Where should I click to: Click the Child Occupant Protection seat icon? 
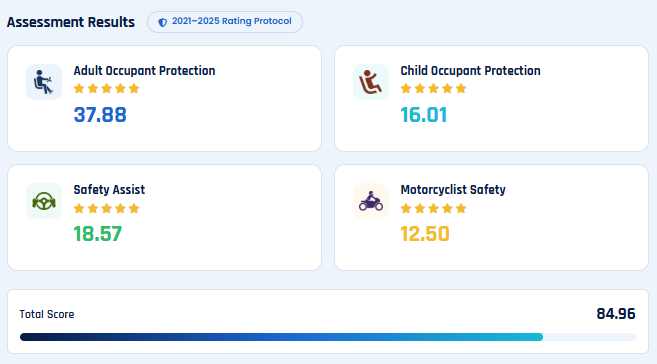click(371, 82)
